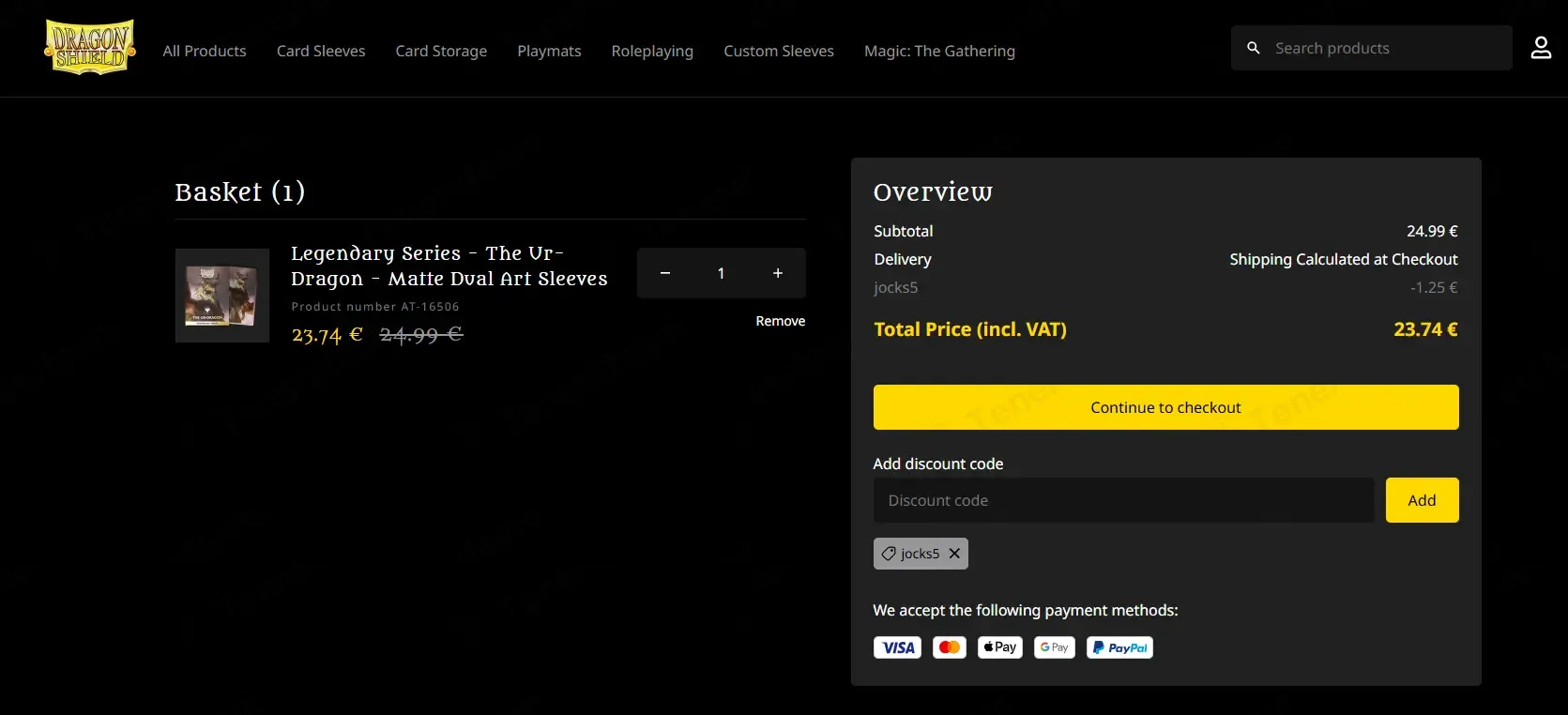Open the Card Storage menu
This screenshot has width=1568, height=715.
441,51
